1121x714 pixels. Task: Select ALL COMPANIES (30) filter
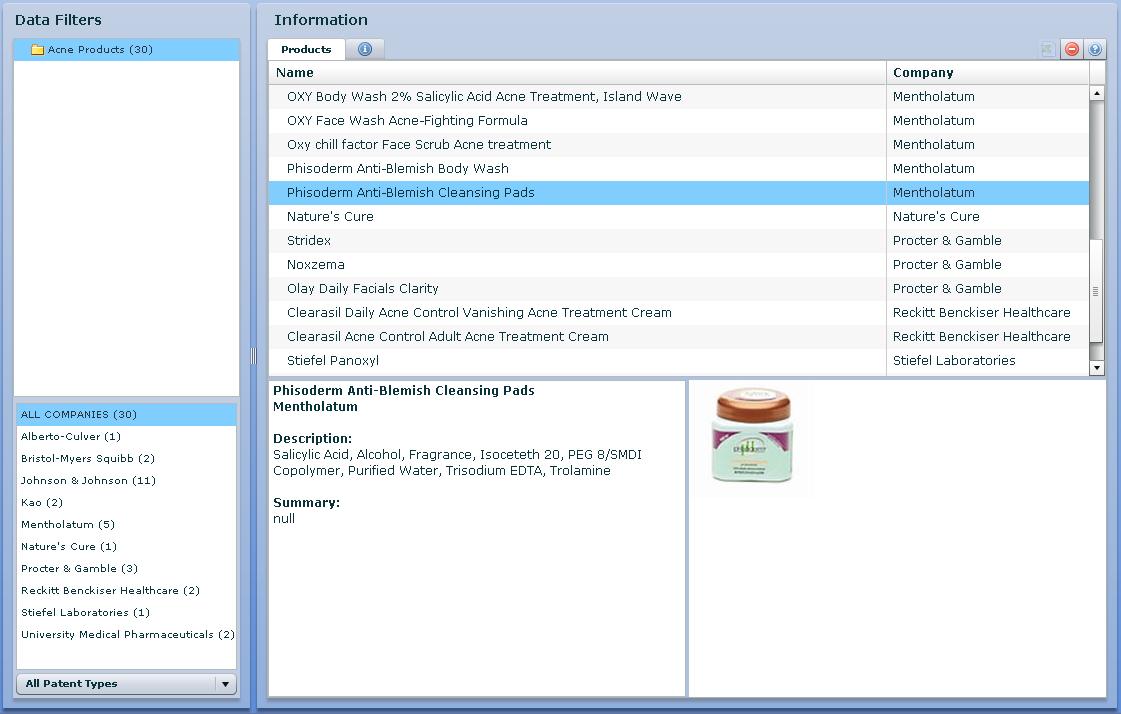(x=79, y=415)
